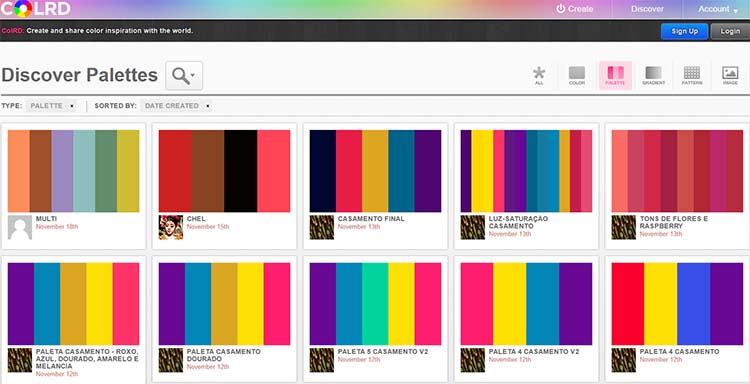Viewport: 750px width, 384px height.
Task: Click the gold stripe in CASAMENTO FINAL
Action: (x=375, y=171)
